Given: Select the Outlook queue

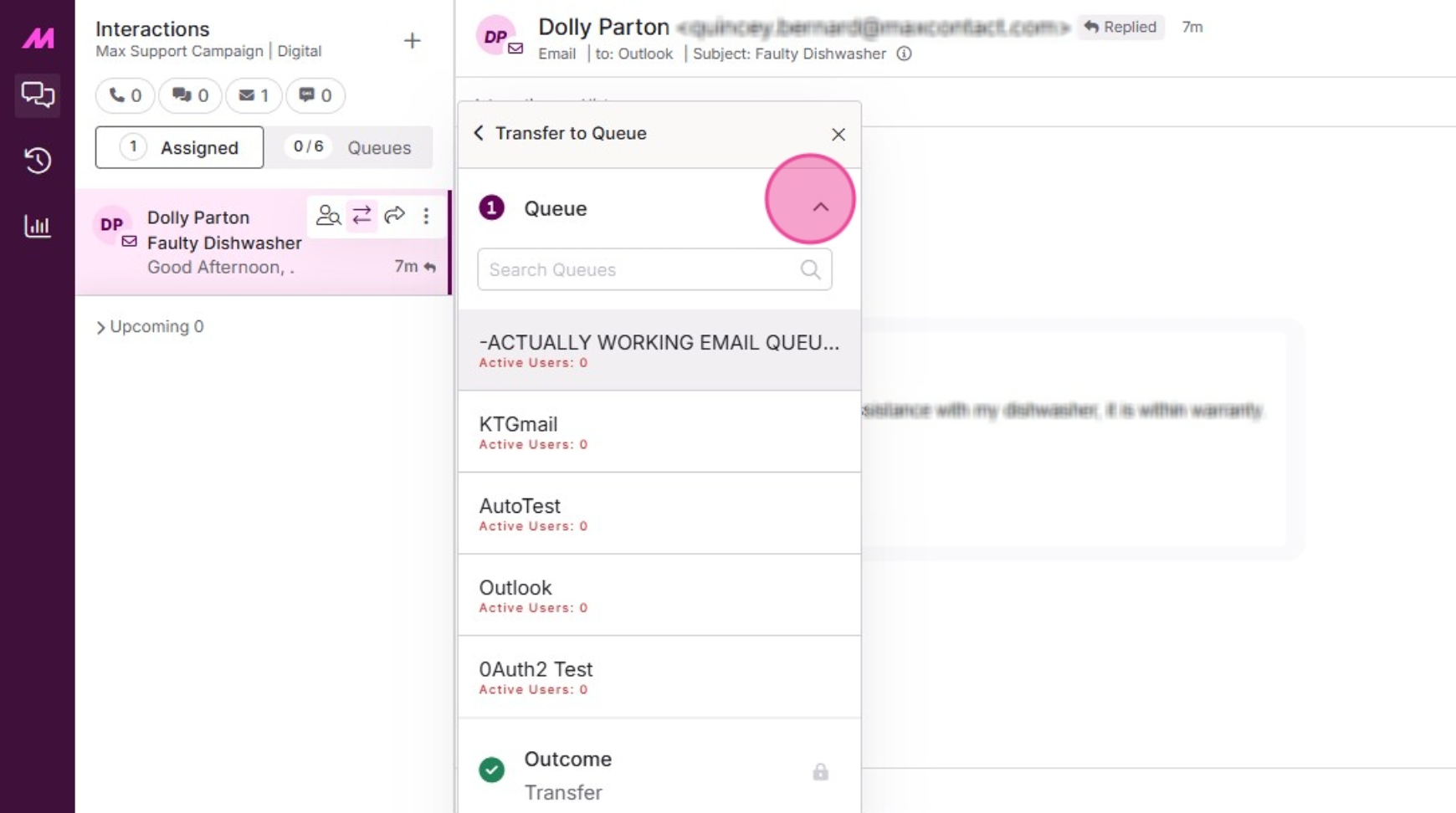Looking at the screenshot, I should click(x=659, y=596).
